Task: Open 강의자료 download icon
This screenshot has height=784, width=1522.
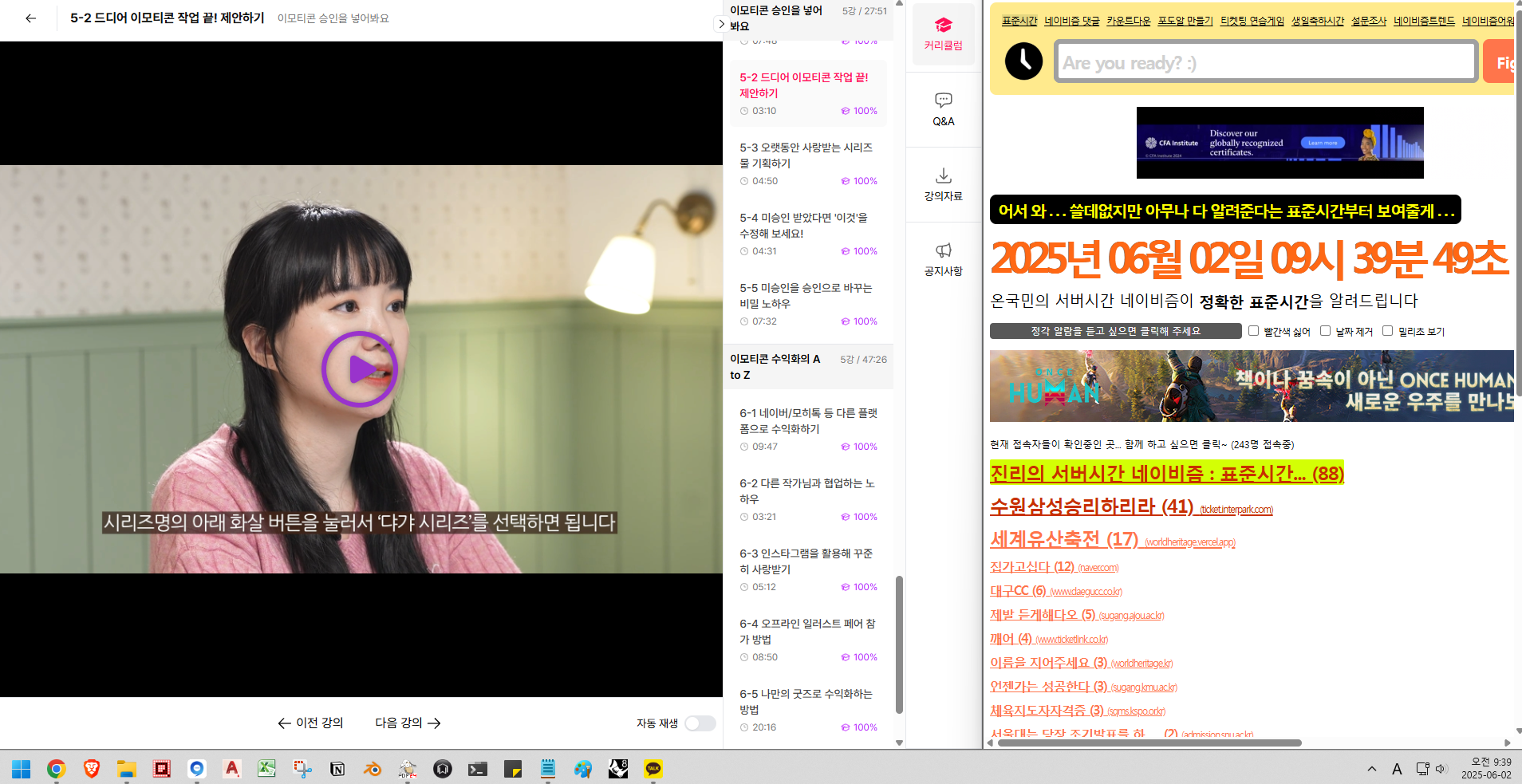Action: [944, 184]
